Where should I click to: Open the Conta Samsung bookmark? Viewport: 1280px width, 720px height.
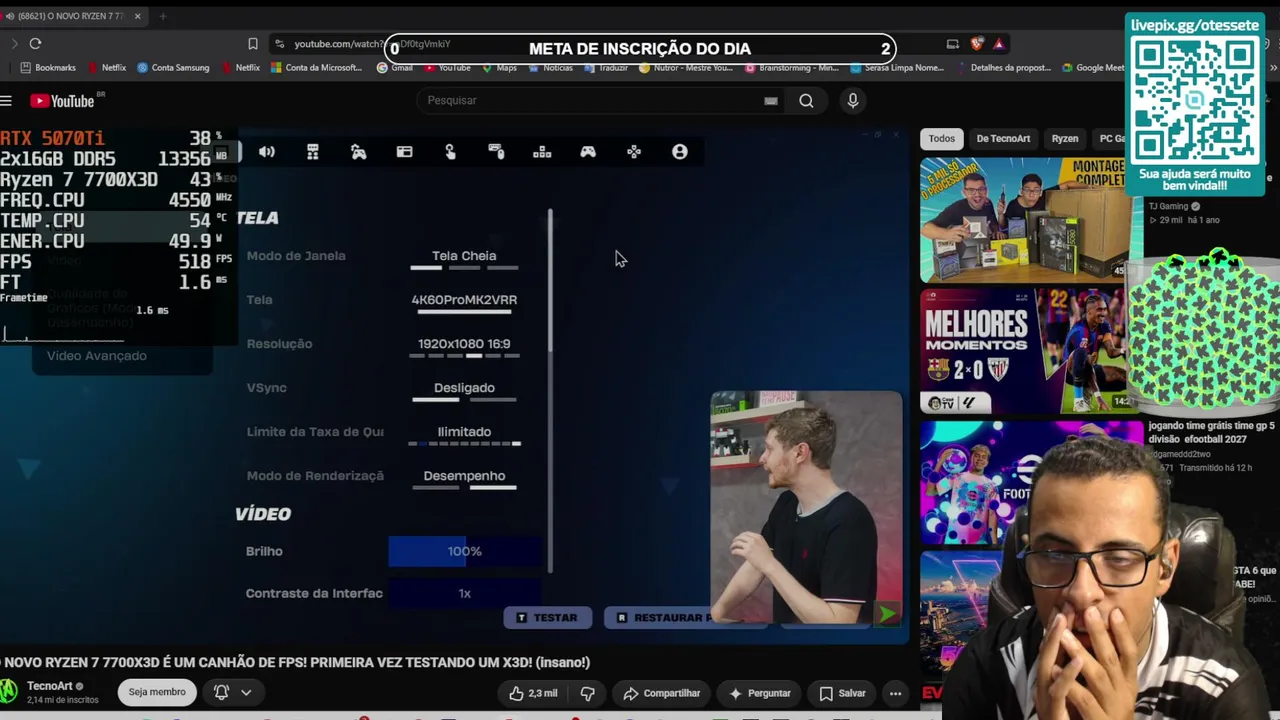tap(173, 68)
